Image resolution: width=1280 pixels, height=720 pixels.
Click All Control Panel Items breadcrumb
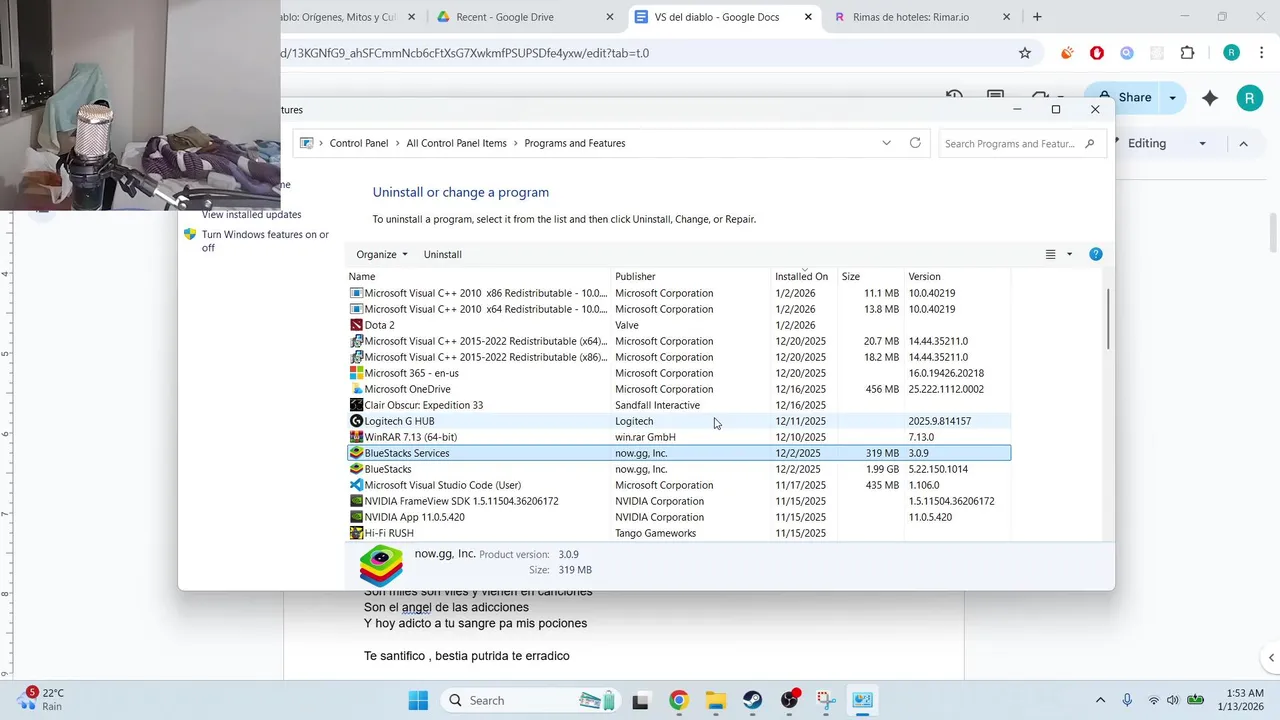click(x=456, y=143)
